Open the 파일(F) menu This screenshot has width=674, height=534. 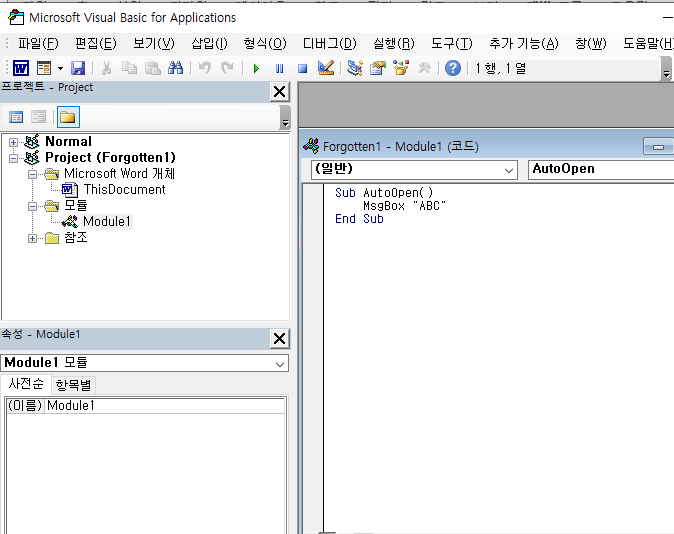coord(38,43)
